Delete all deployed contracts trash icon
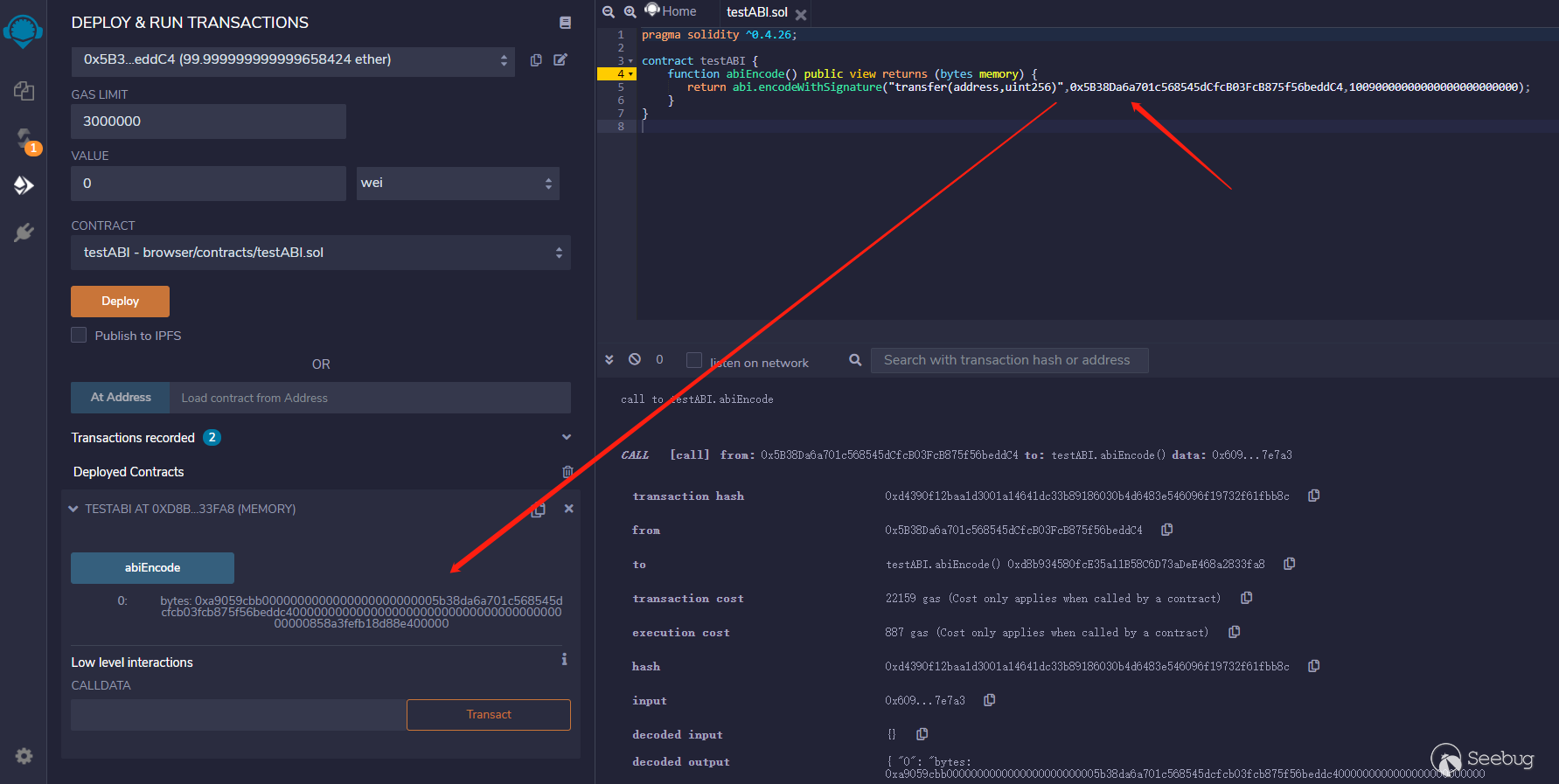 [x=567, y=472]
